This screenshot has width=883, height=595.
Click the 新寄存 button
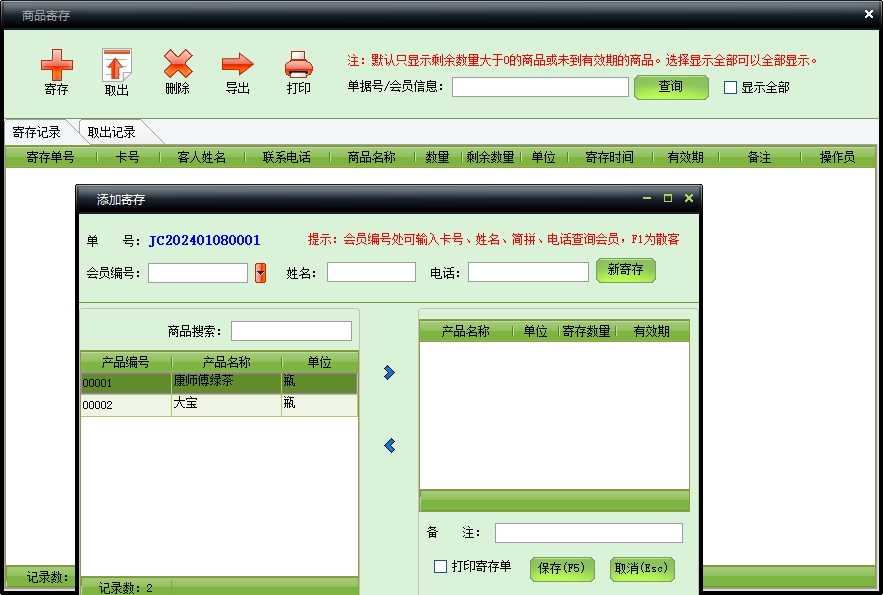[x=625, y=271]
